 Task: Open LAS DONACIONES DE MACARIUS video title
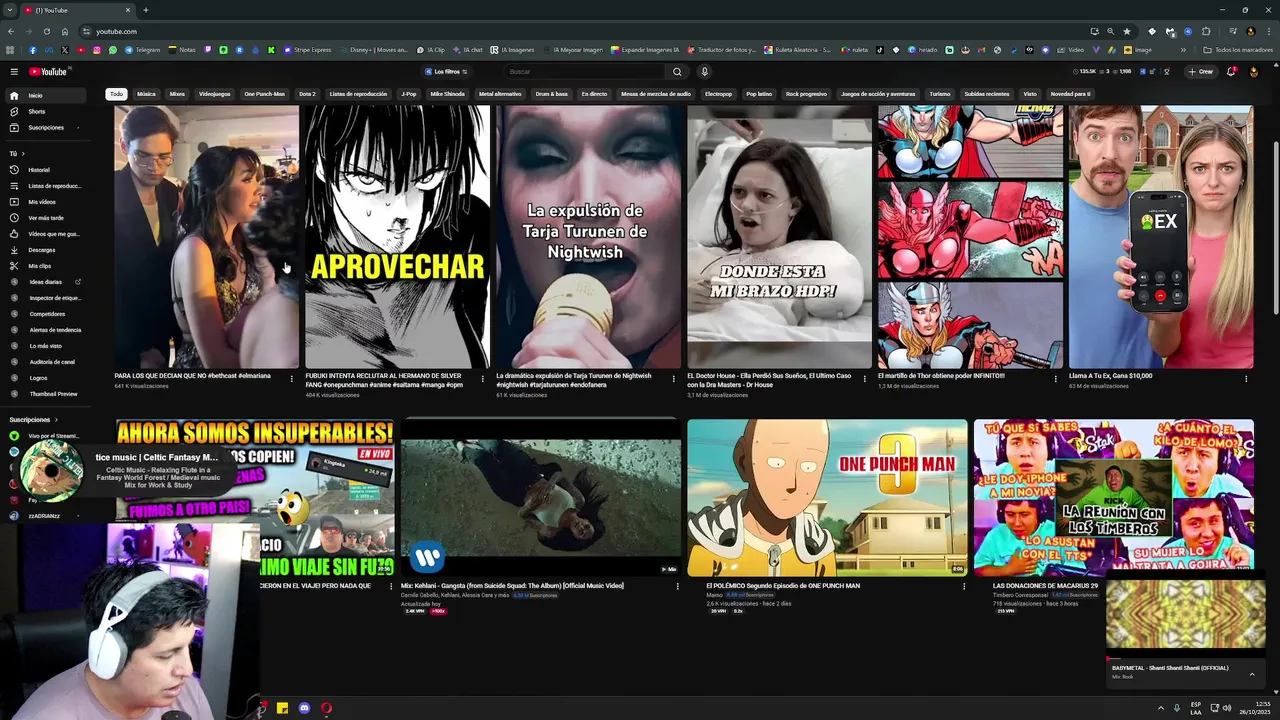(x=1045, y=586)
